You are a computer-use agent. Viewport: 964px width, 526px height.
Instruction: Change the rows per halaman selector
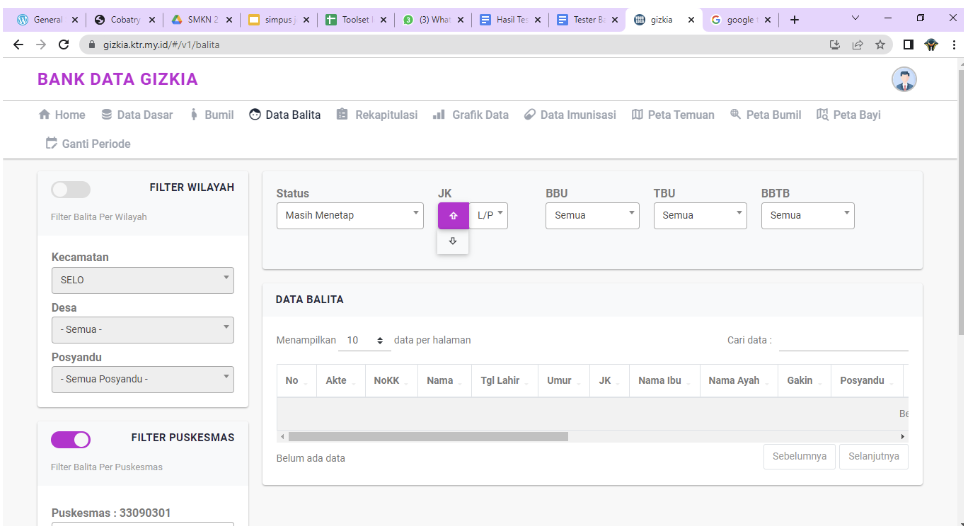coord(365,340)
